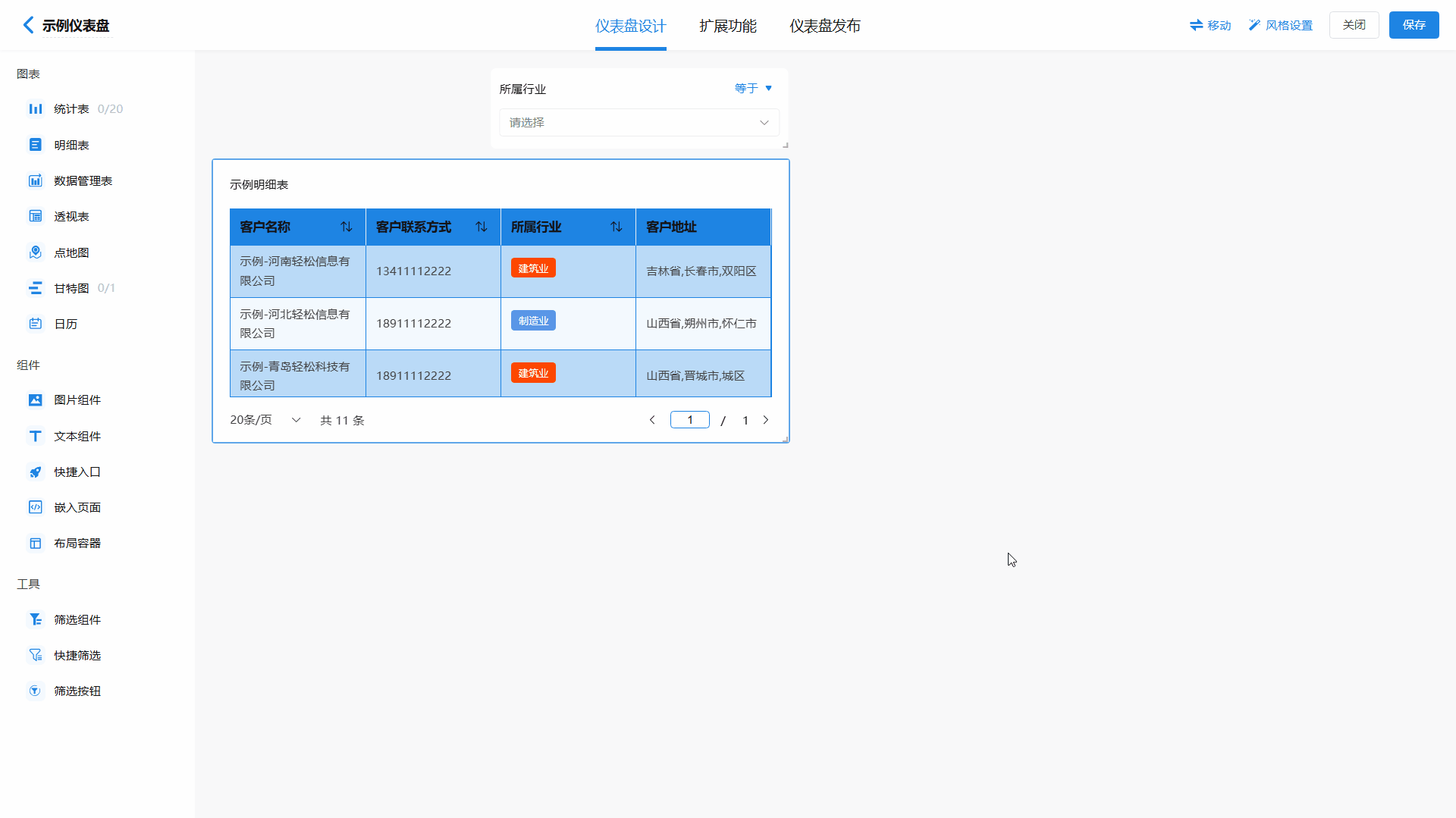The width and height of the screenshot is (1456, 818).
Task: Click the filter widget's corner resize handle
Action: 786,145
